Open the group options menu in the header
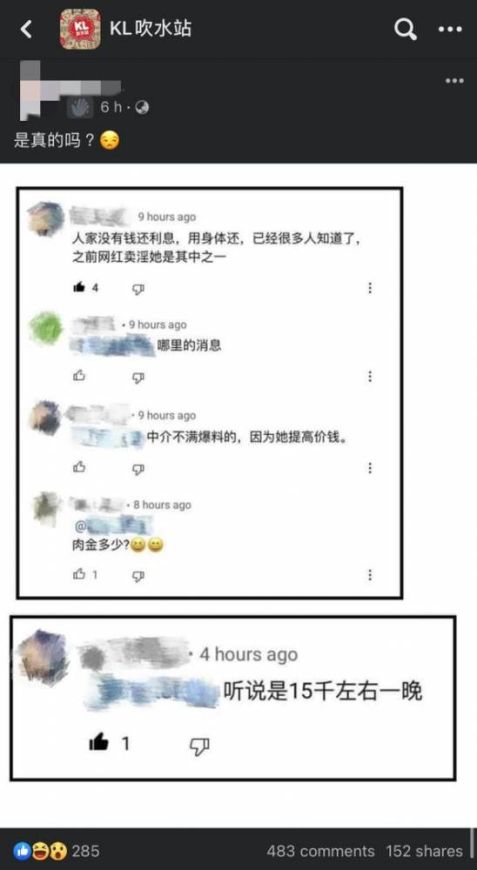Screen dimensions: 477x870 (450, 29)
